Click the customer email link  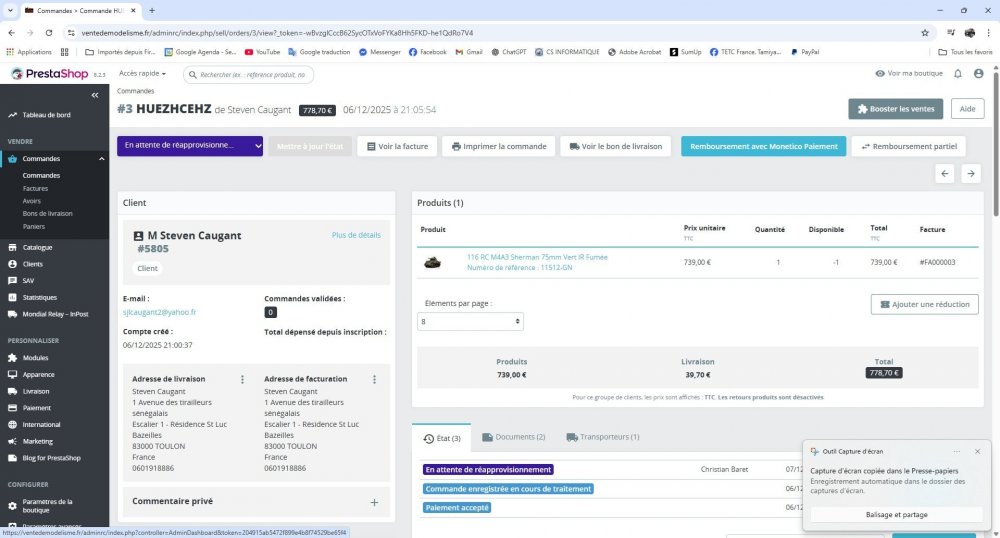tap(159, 312)
